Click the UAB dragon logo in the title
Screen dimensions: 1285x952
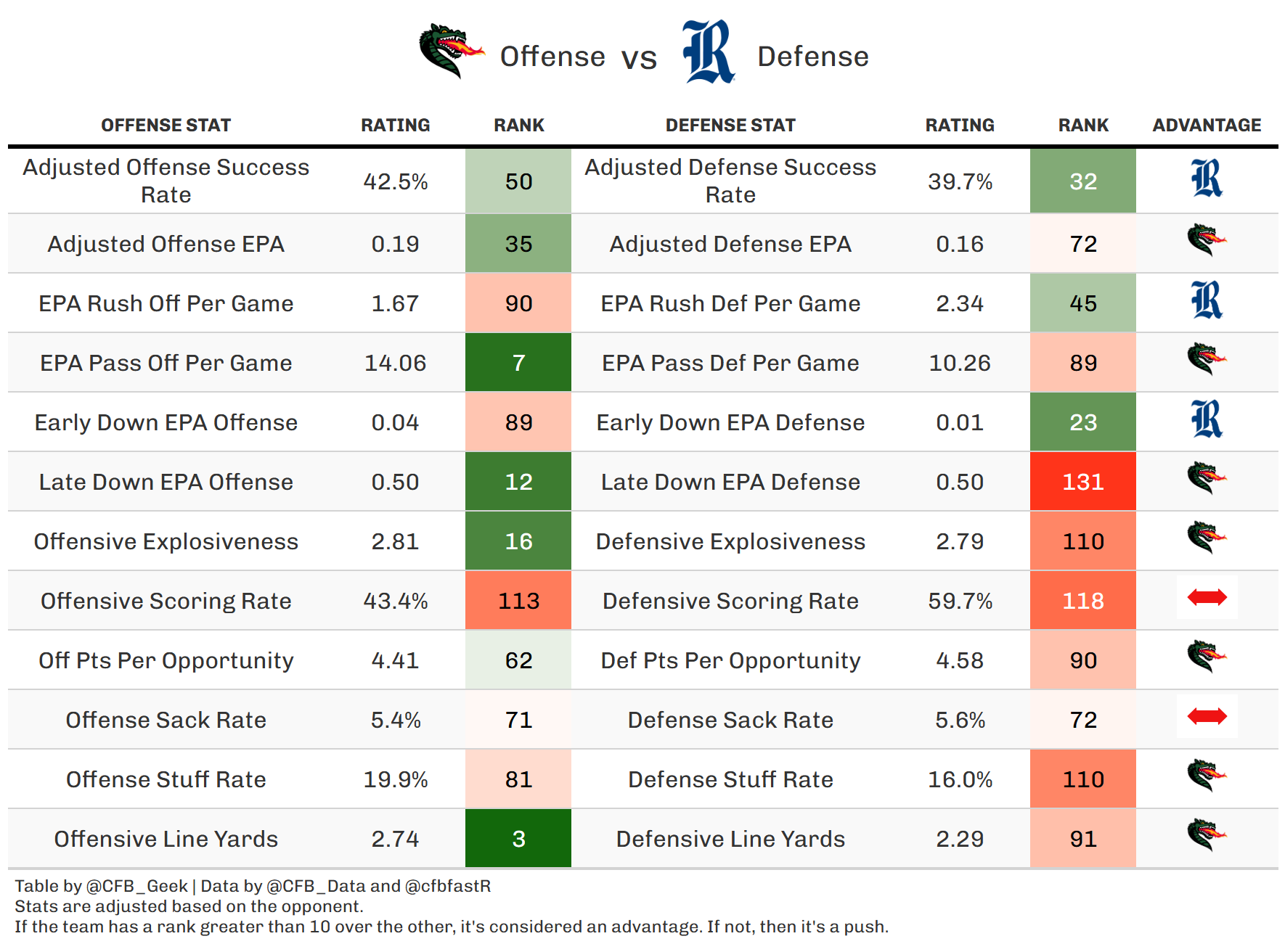(x=450, y=51)
